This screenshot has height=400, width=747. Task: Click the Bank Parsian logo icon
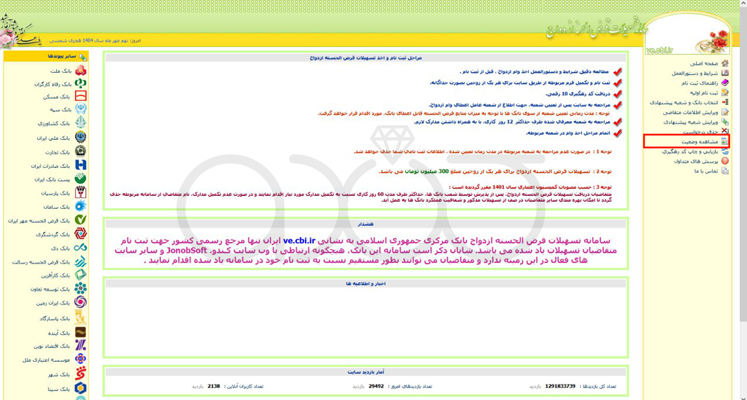pyautogui.click(x=81, y=193)
